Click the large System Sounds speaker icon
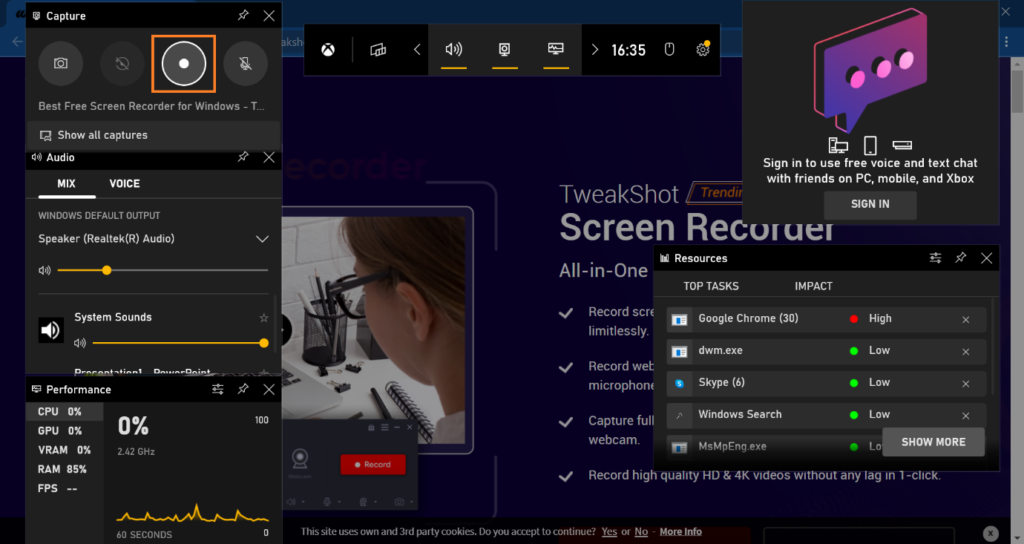The height and width of the screenshot is (544, 1024). (50, 330)
